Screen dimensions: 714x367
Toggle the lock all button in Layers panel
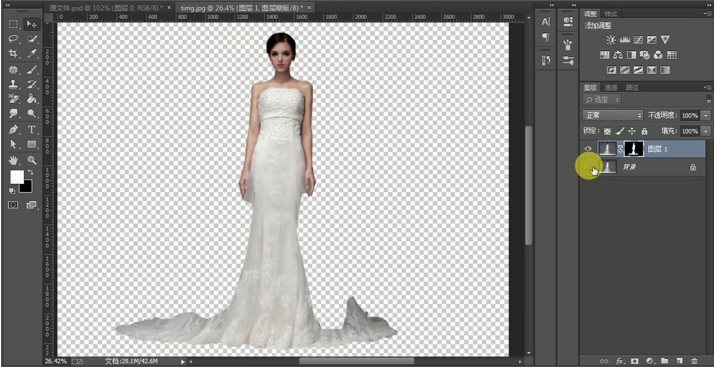644,131
